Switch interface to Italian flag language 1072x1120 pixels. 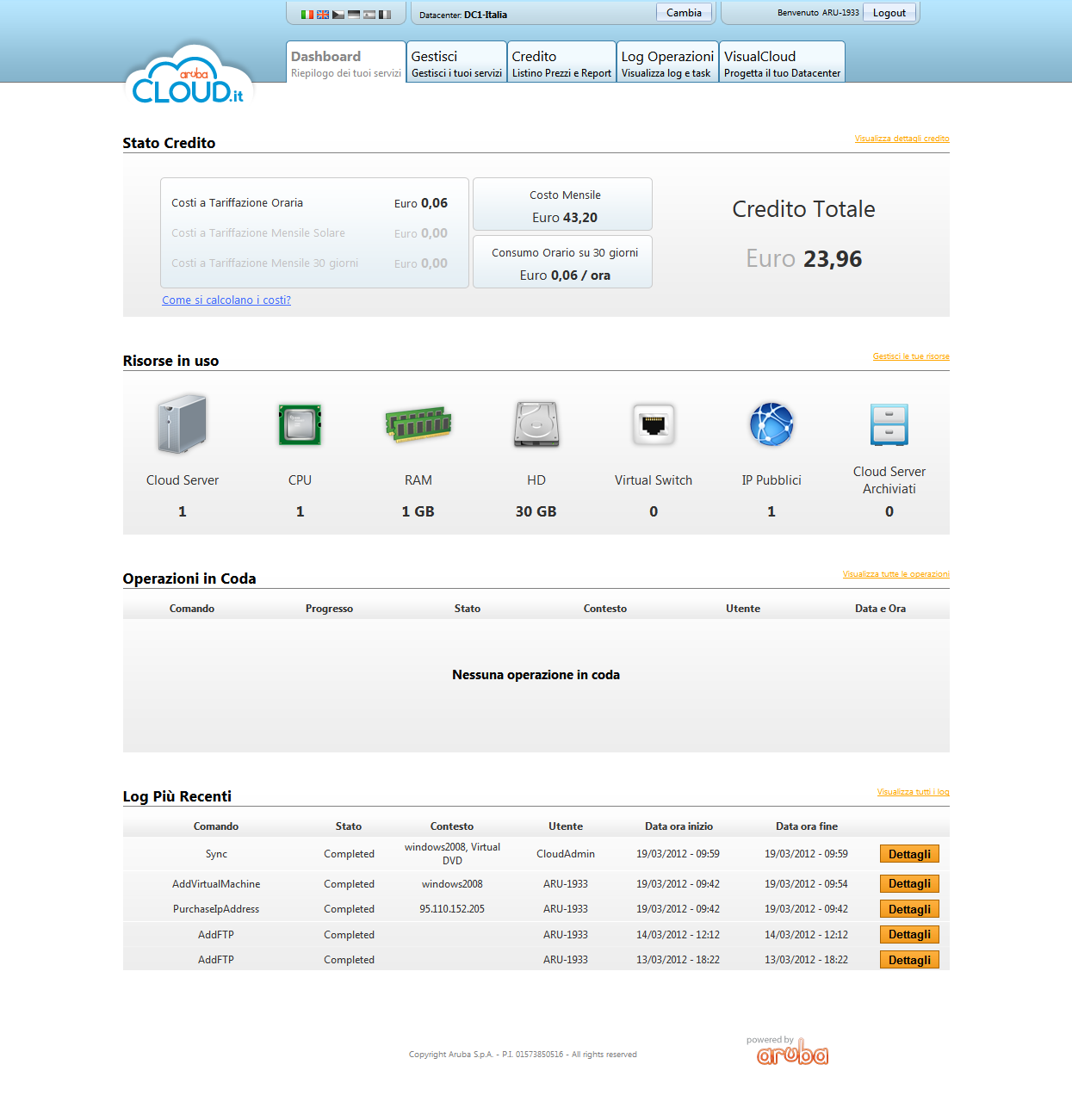tap(307, 14)
